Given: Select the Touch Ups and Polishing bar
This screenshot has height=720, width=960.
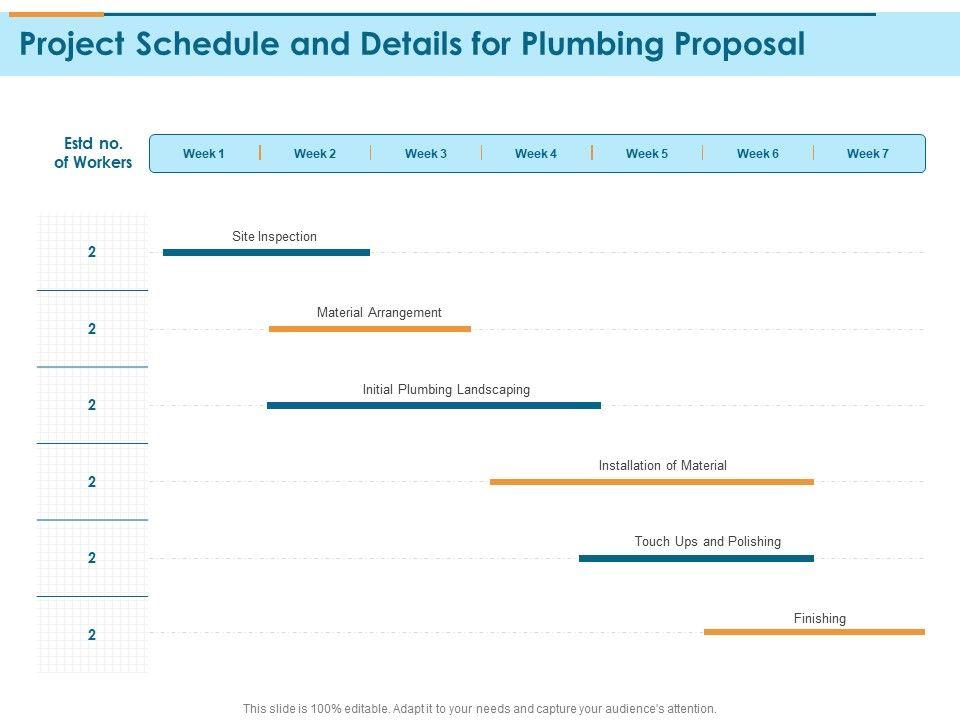Looking at the screenshot, I should pos(696,558).
